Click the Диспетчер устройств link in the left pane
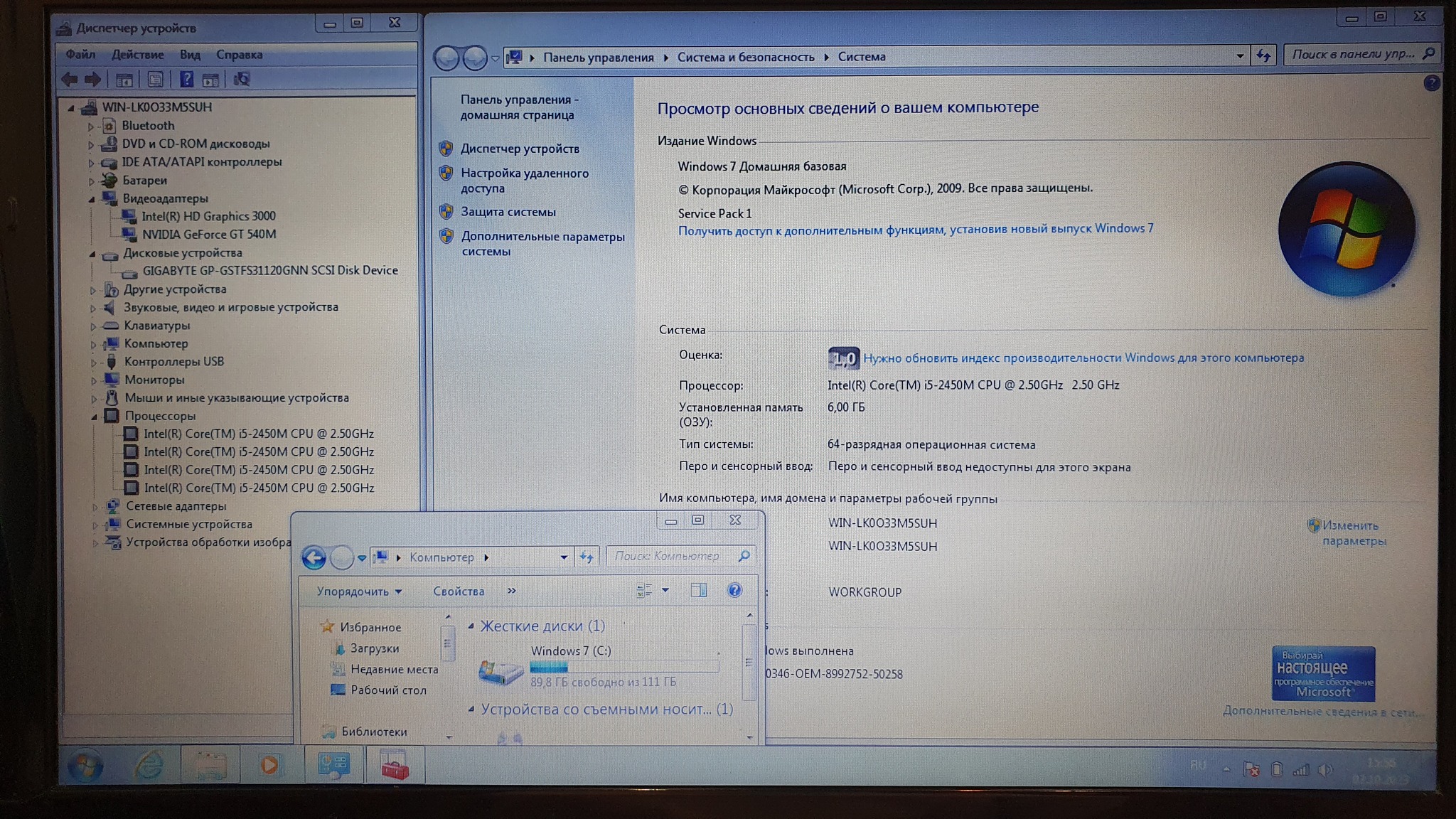The image size is (1456, 819). click(x=520, y=149)
